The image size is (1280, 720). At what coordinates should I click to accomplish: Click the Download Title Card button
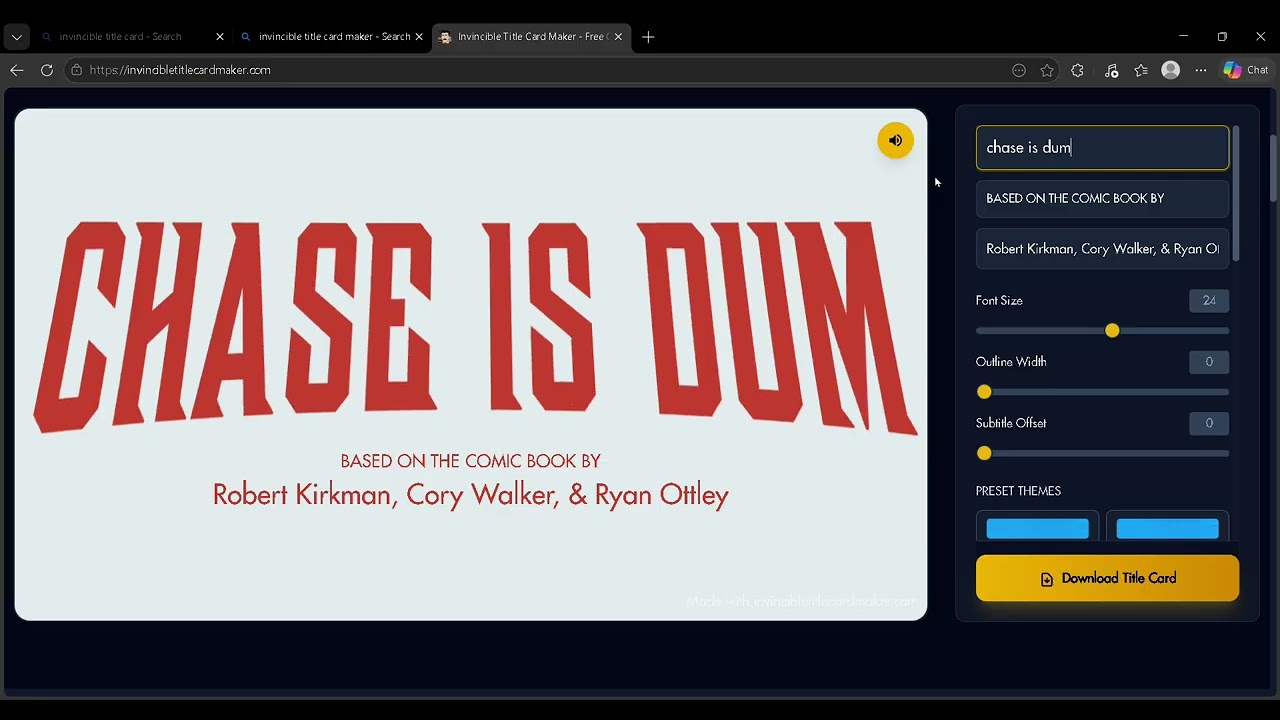coord(1107,578)
